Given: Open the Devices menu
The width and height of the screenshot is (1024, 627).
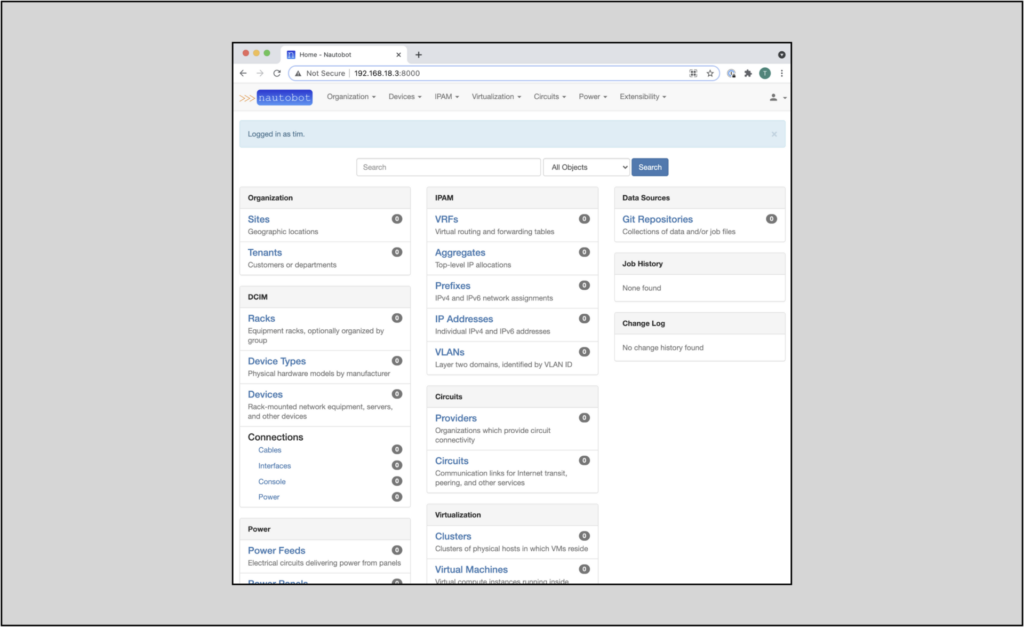Looking at the screenshot, I should coord(405,97).
